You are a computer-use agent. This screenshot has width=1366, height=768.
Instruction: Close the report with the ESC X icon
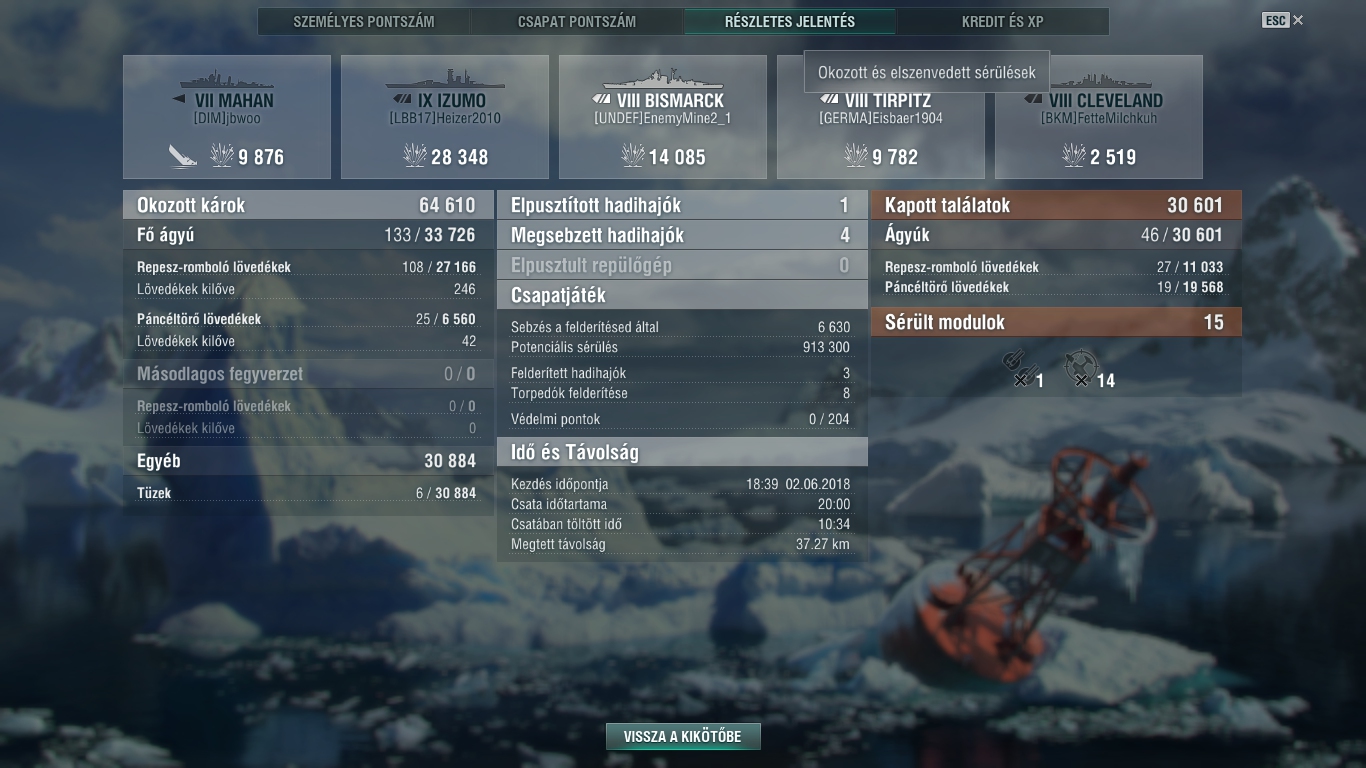coord(1283,20)
